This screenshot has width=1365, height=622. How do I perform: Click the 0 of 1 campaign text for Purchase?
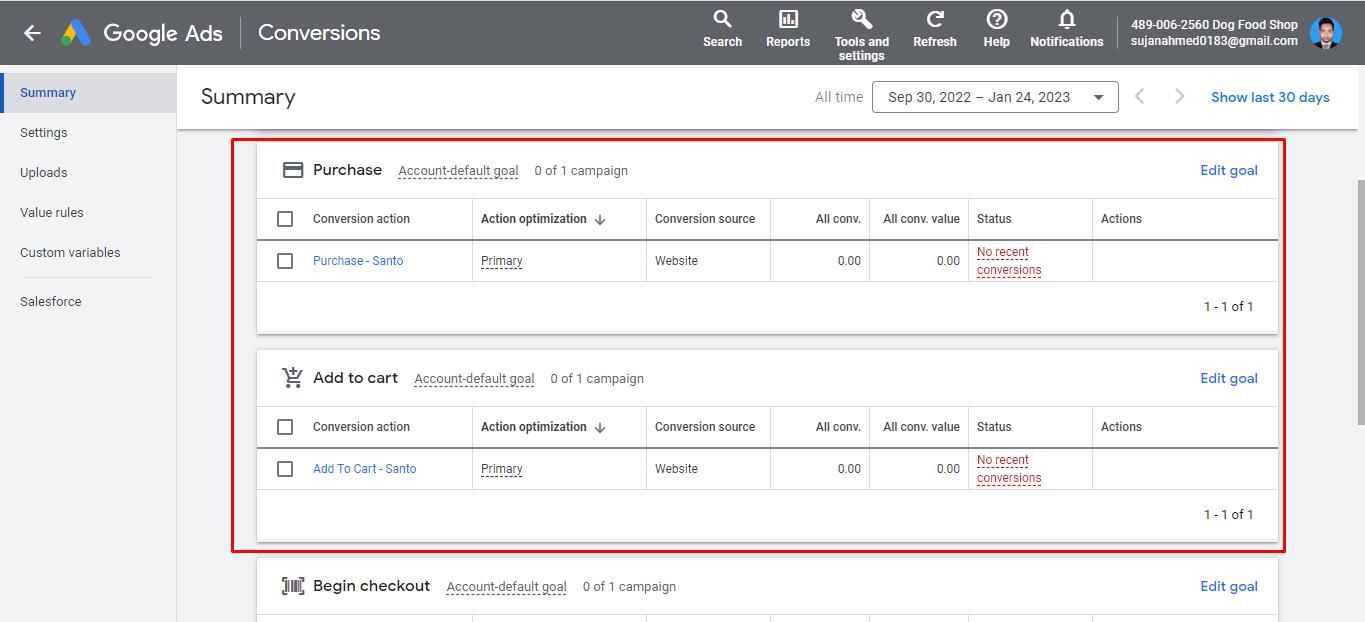pyautogui.click(x=581, y=171)
